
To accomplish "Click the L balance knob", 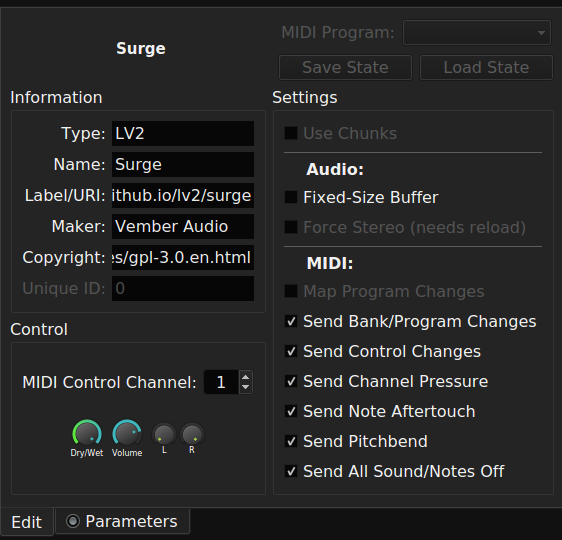I will coord(164,434).
